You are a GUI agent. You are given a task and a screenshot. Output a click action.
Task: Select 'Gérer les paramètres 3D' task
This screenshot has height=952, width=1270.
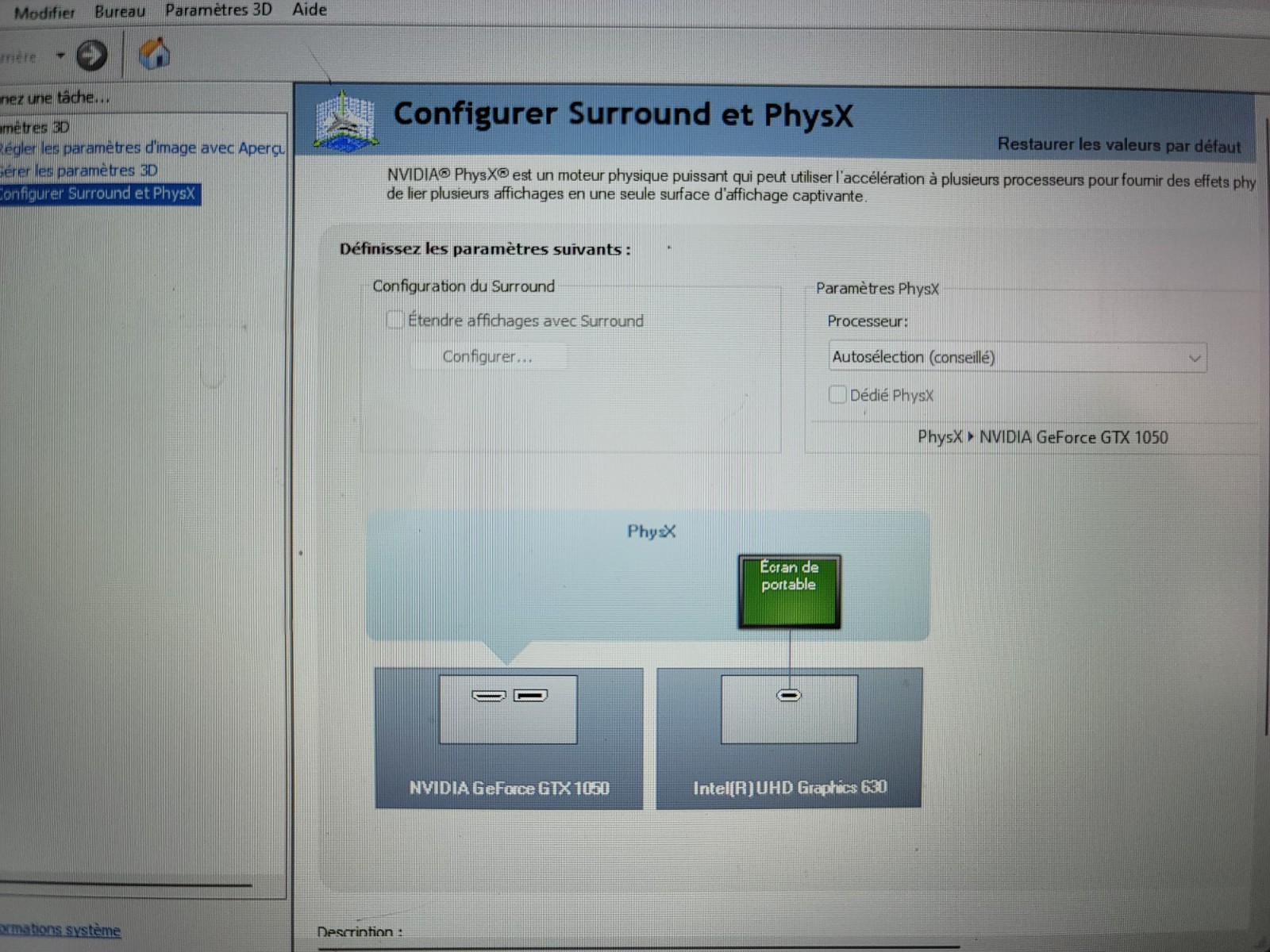[x=79, y=170]
